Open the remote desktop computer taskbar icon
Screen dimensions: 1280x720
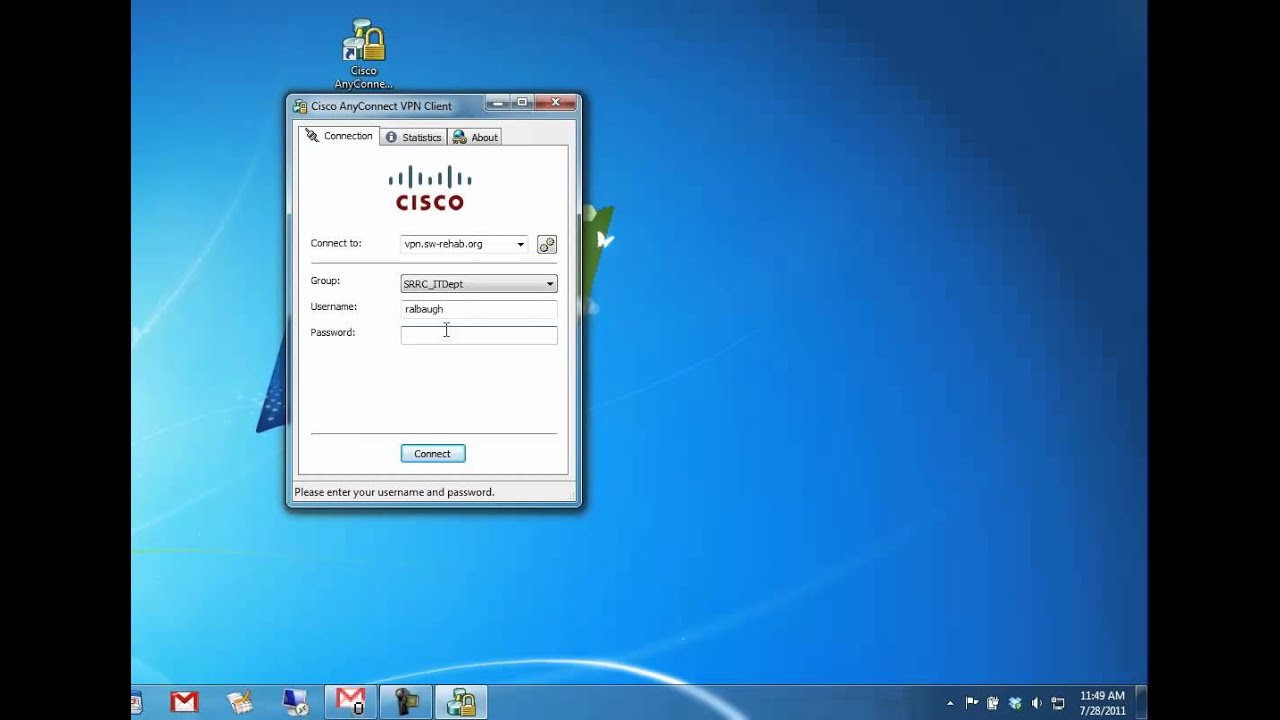[x=296, y=703]
